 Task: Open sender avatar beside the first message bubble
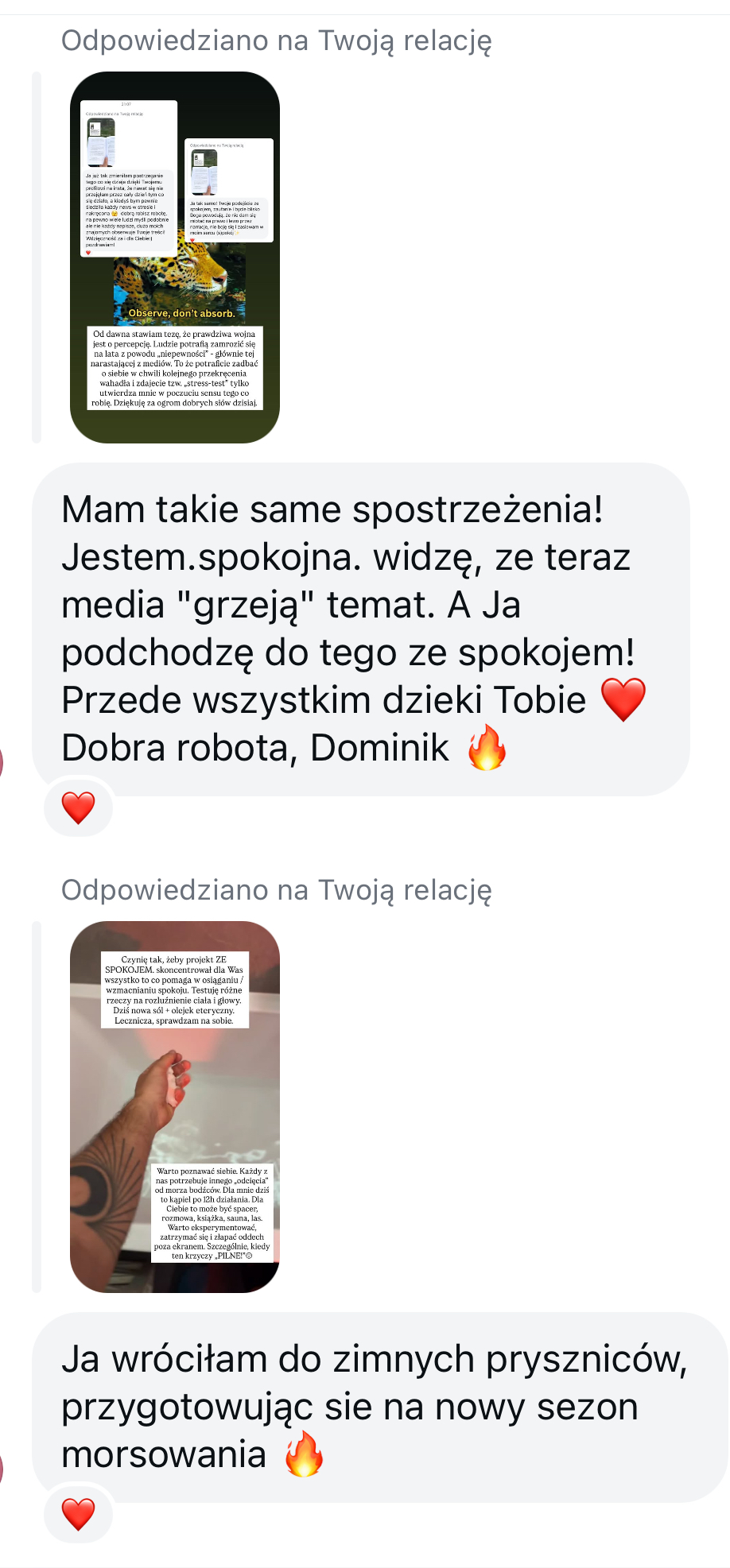point(2,765)
